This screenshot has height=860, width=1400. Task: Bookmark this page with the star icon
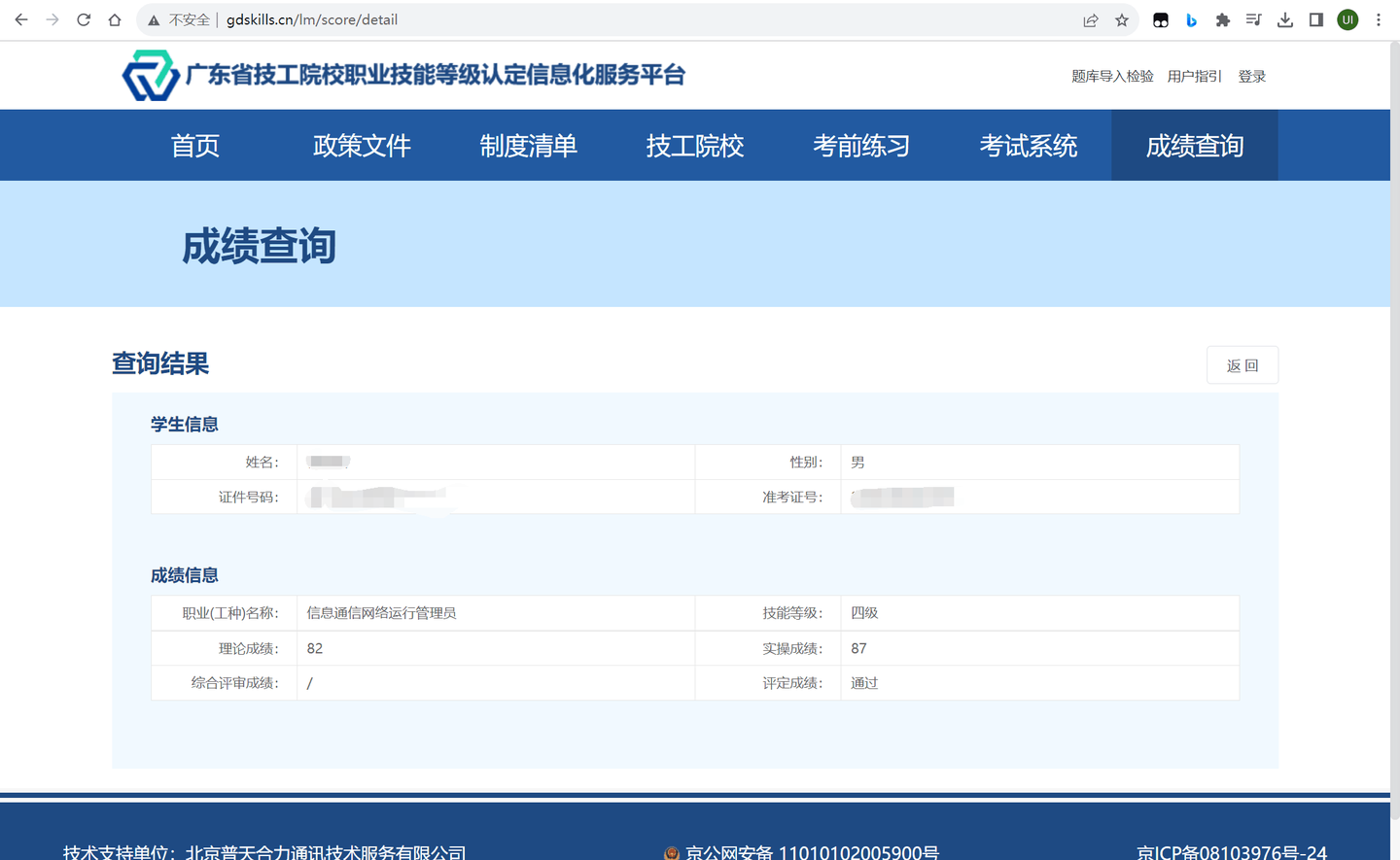1122,19
